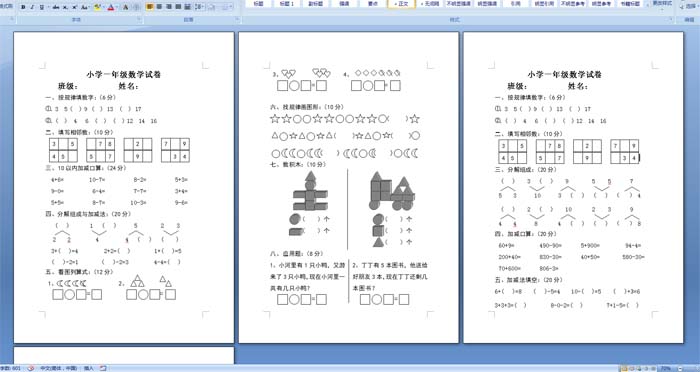Apply Italic formatting in the ribbon
This screenshot has width=700, height=372.
coord(32,7)
